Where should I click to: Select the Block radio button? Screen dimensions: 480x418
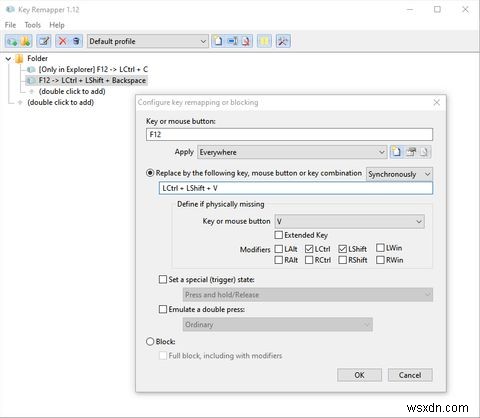(150, 342)
